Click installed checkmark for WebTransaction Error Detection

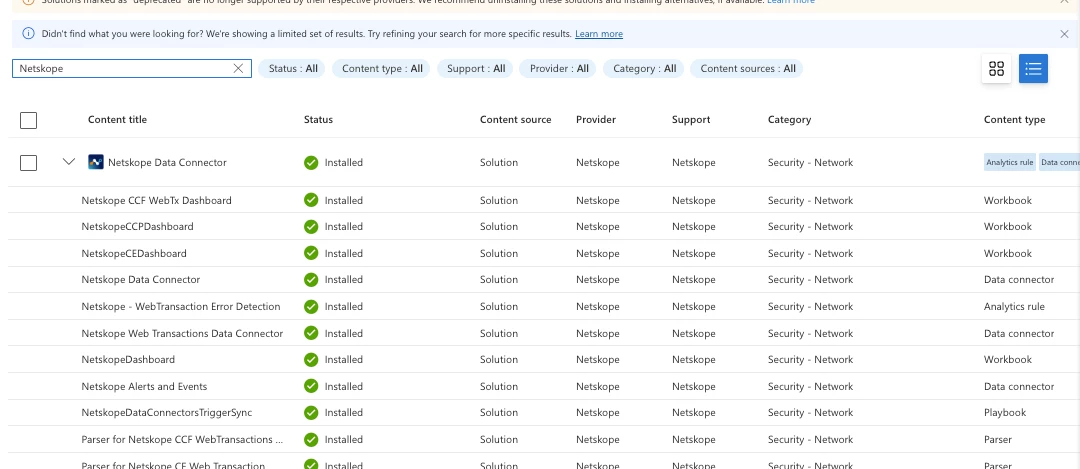pos(311,306)
